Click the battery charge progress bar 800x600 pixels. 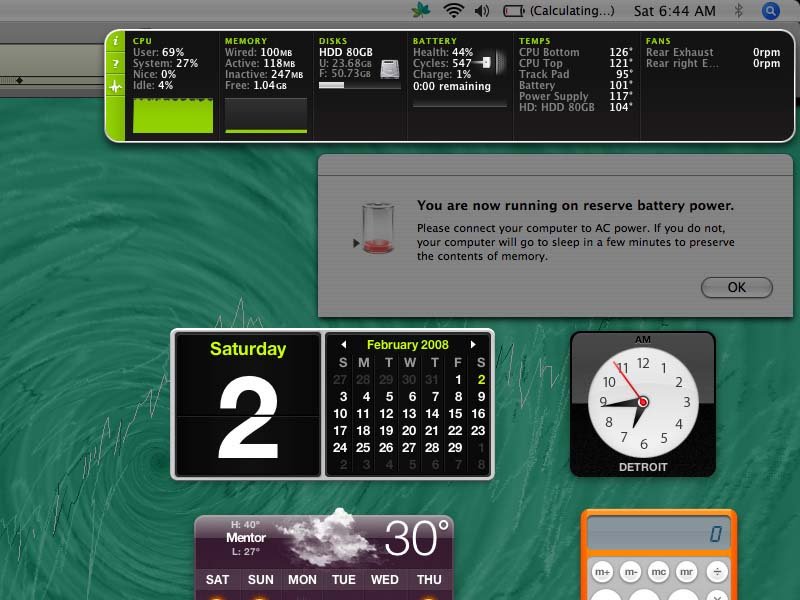click(460, 104)
